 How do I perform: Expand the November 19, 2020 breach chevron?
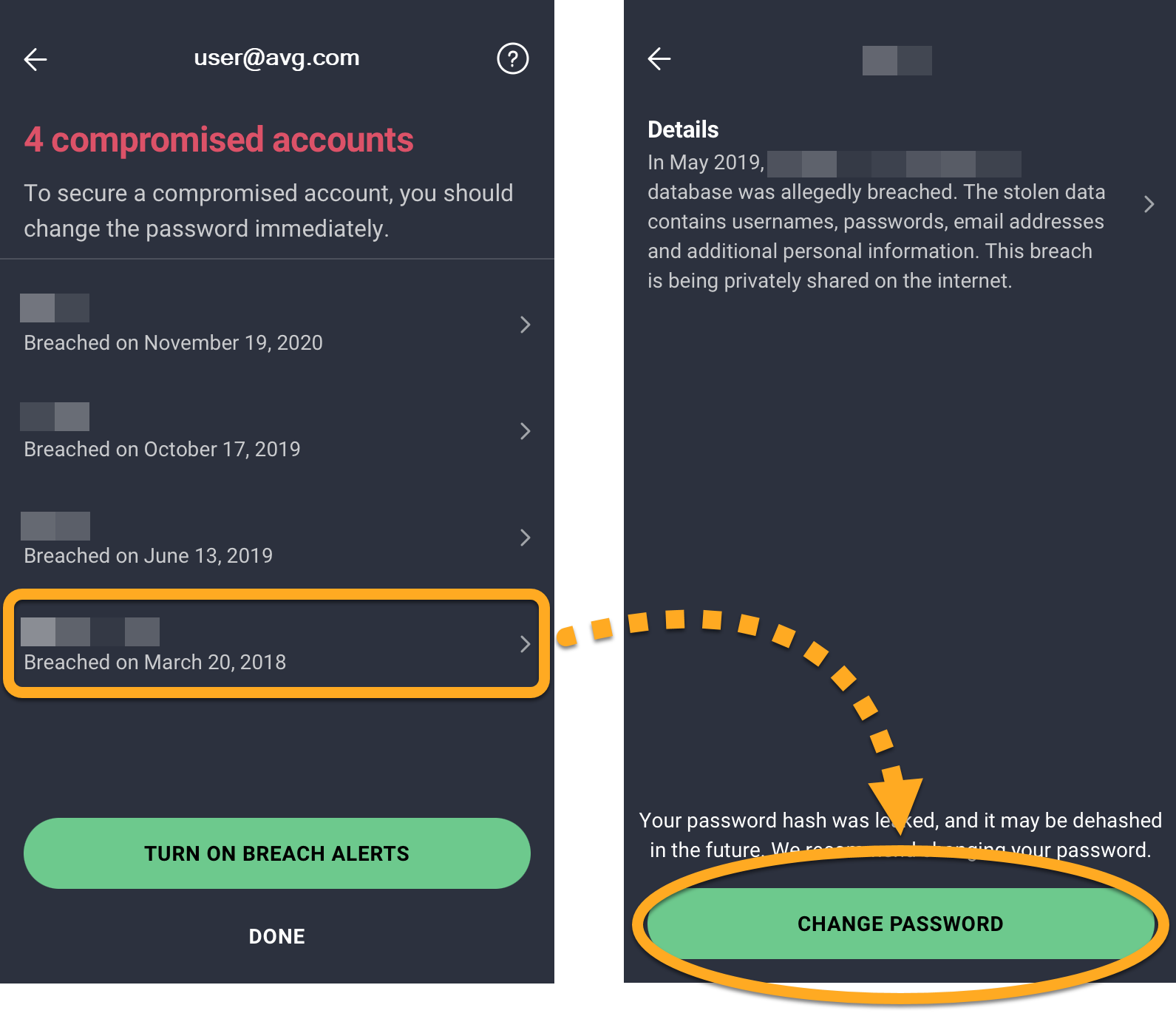pyautogui.click(x=525, y=325)
